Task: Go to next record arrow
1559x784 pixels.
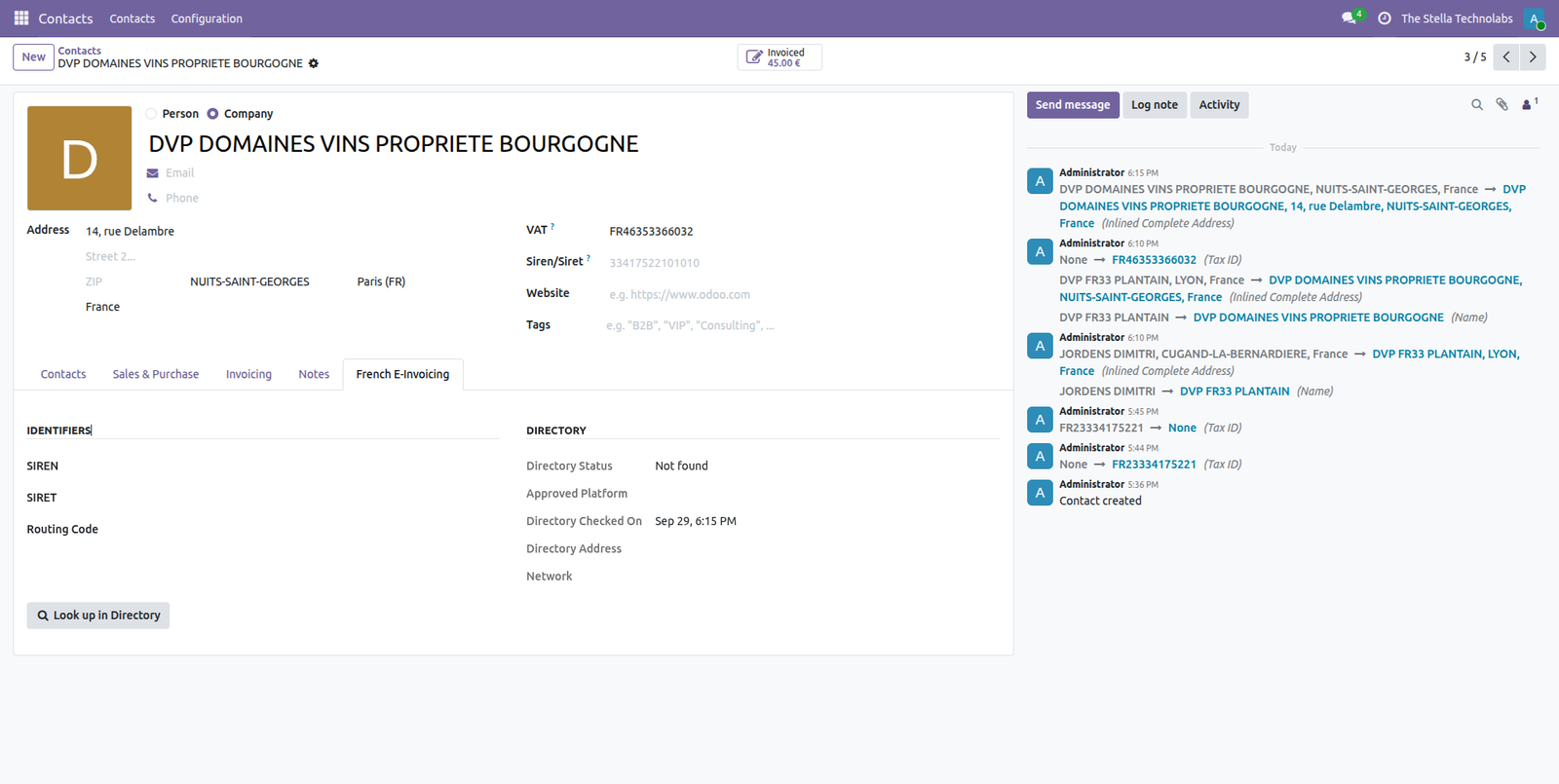Action: click(1533, 57)
